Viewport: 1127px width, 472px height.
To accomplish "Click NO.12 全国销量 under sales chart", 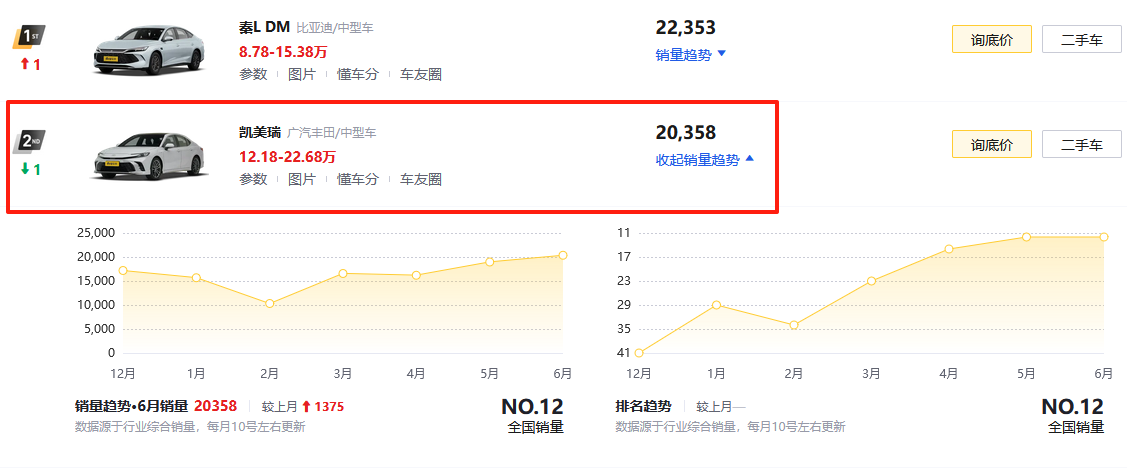I will point(533,416).
